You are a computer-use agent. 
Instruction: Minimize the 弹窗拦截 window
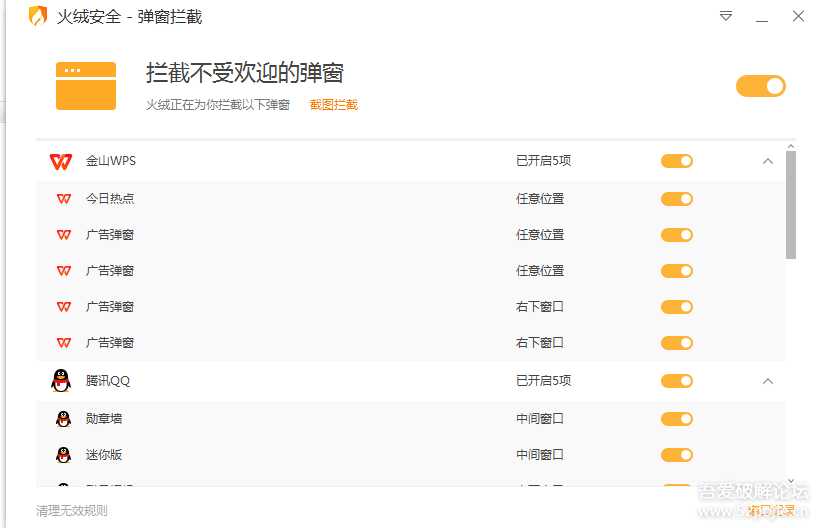[762, 21]
